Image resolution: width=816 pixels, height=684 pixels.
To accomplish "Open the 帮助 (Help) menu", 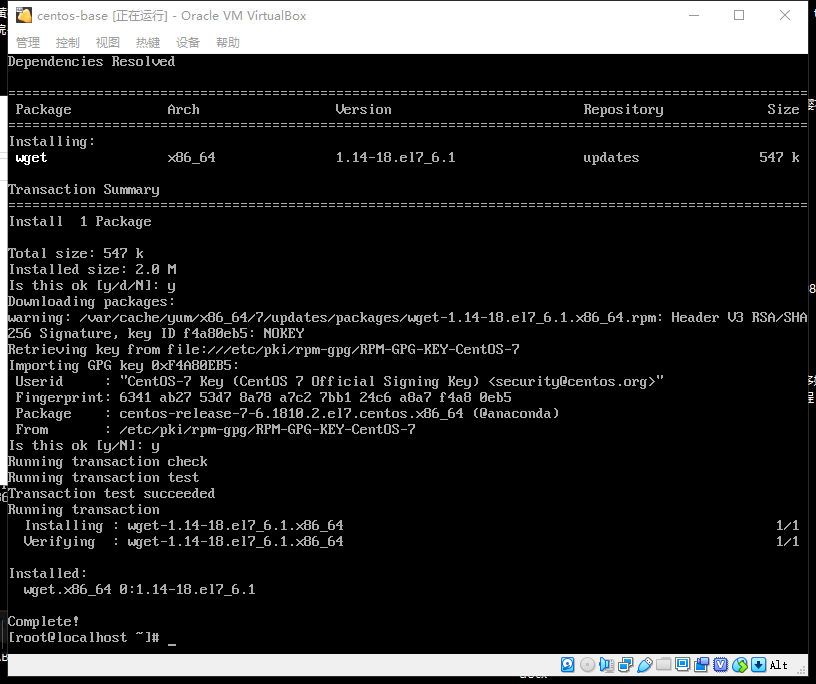I will coord(227,42).
